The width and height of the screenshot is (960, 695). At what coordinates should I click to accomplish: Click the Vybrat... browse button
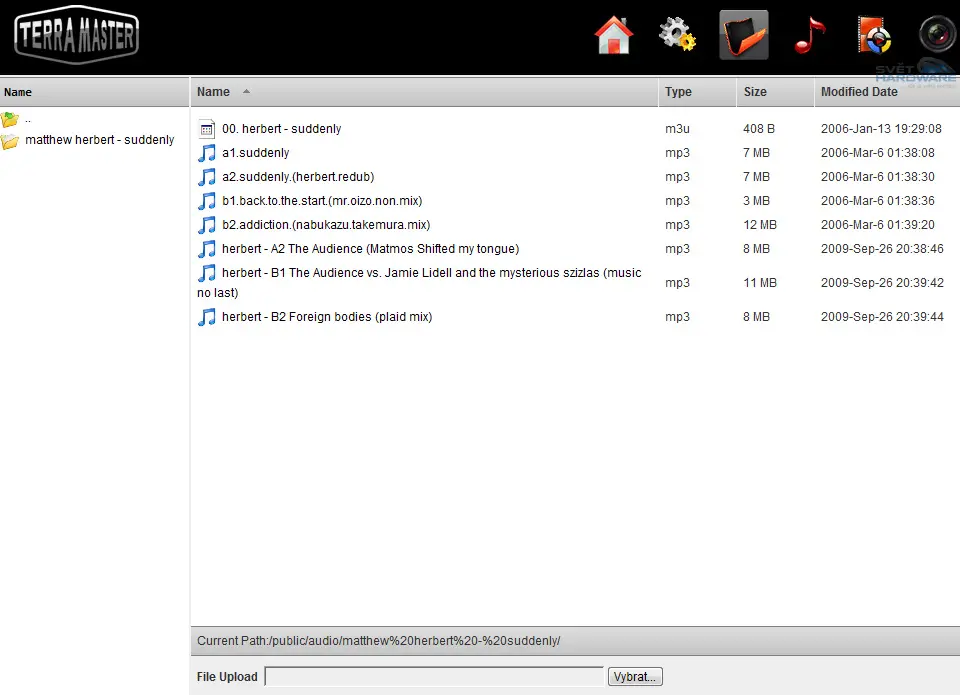pyautogui.click(x=635, y=677)
